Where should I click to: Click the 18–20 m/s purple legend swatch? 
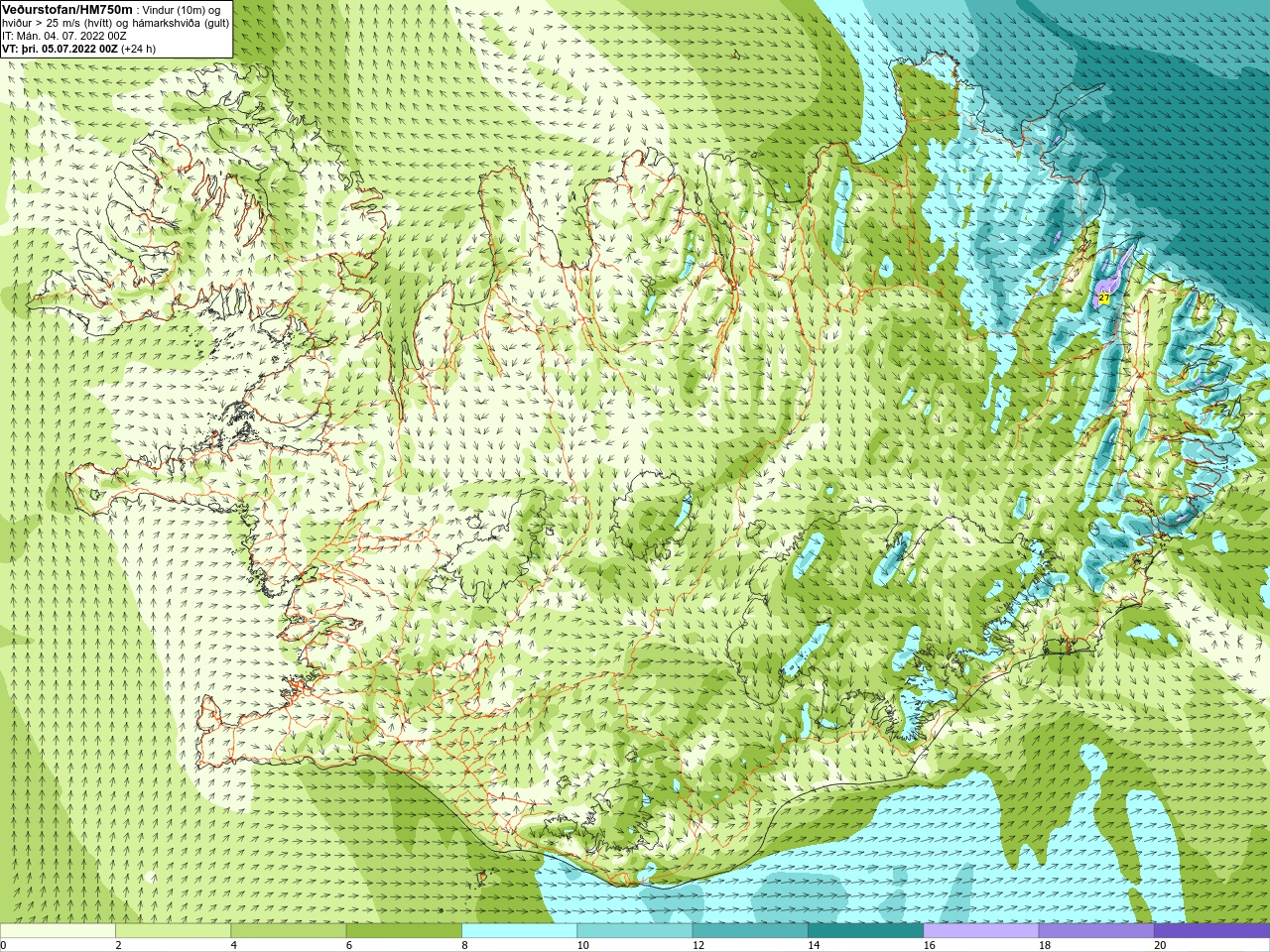(x=1095, y=930)
